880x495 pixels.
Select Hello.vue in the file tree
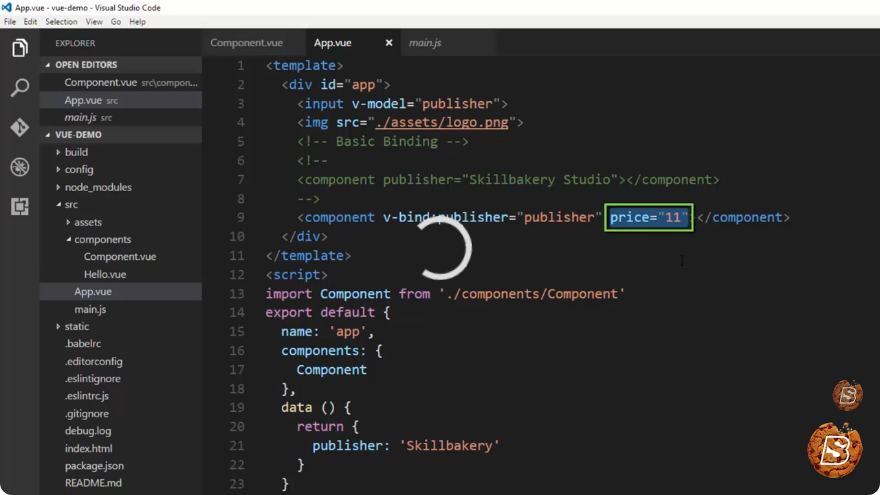click(105, 274)
